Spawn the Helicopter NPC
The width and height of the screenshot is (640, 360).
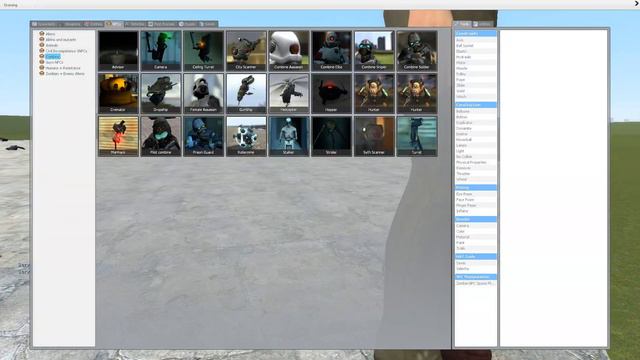(289, 93)
